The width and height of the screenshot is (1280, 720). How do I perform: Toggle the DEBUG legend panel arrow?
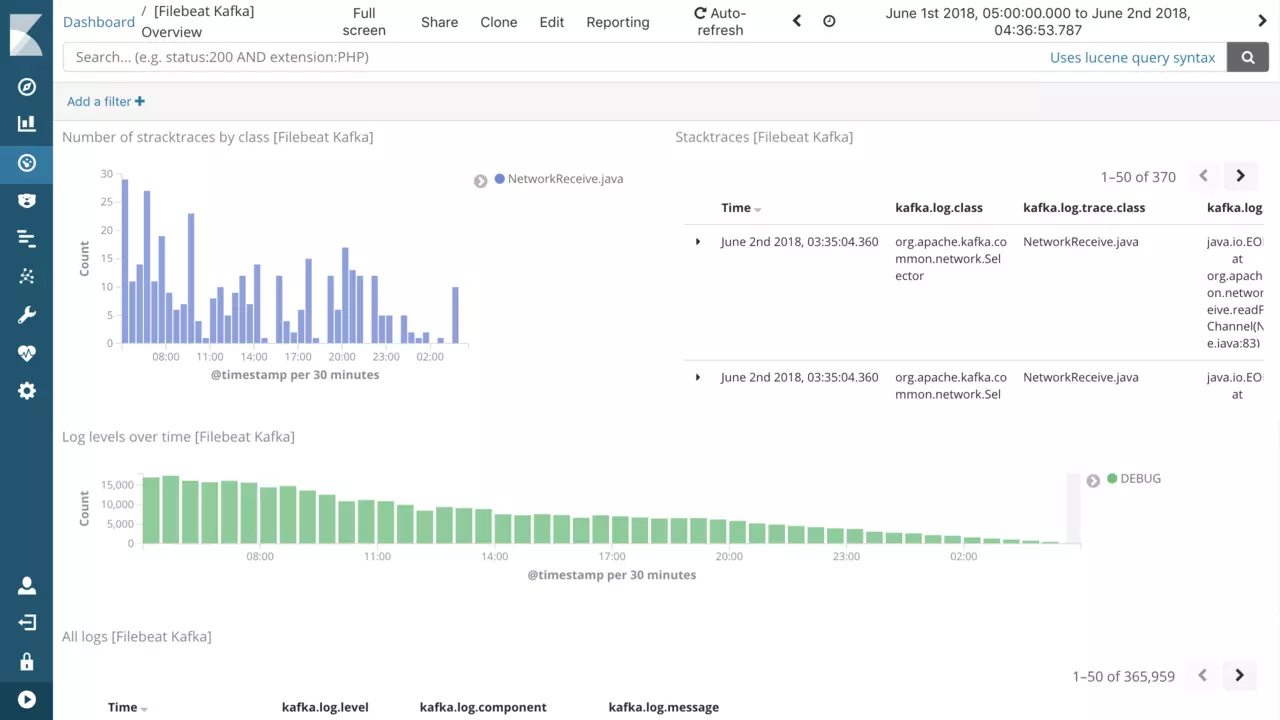[1093, 481]
